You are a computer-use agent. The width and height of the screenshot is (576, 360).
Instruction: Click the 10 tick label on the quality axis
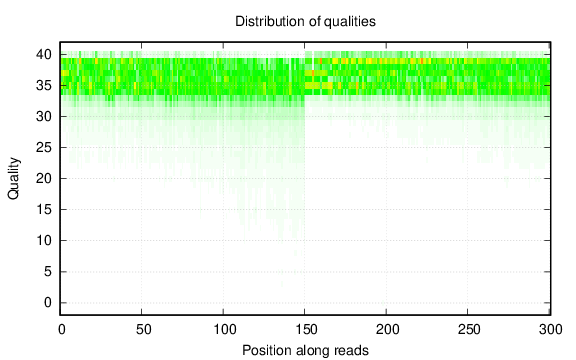tap(44, 241)
